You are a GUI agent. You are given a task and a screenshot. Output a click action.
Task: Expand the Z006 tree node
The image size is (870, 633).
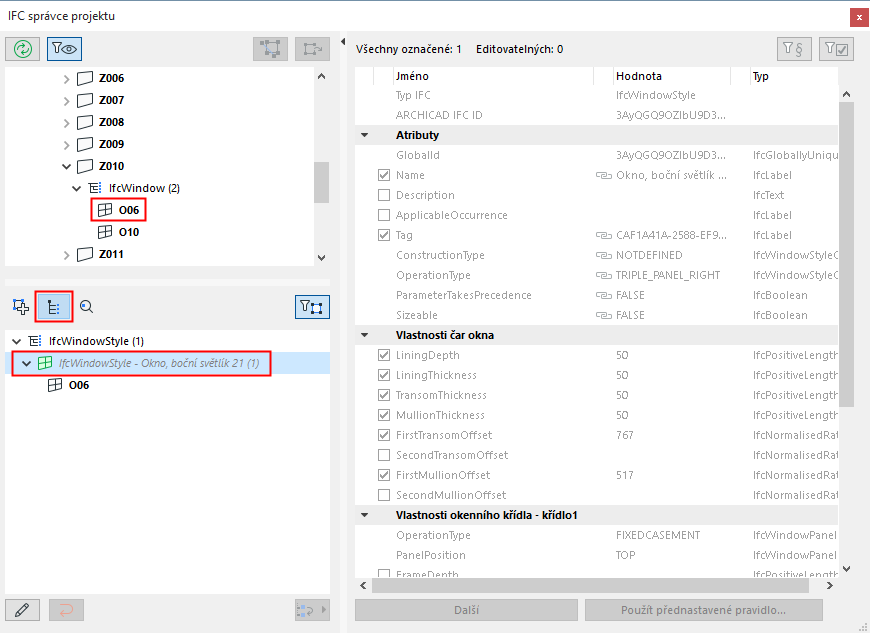tap(67, 79)
